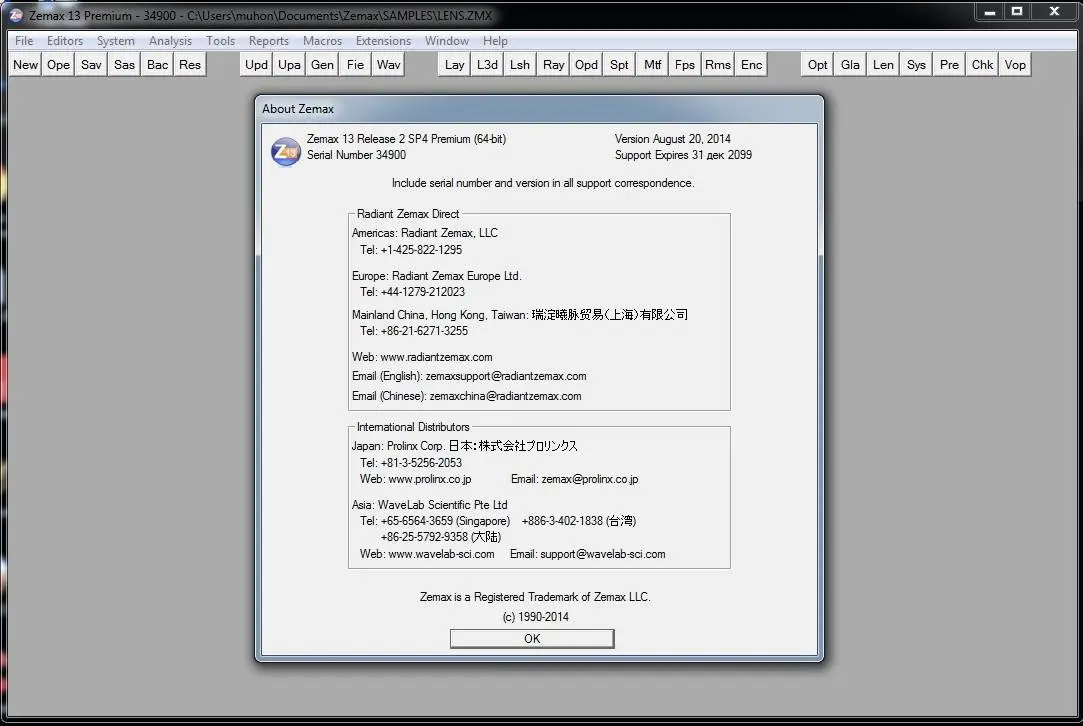This screenshot has width=1083, height=726.
Task: Click the "Version August 20, 2014" text
Action: point(673,139)
